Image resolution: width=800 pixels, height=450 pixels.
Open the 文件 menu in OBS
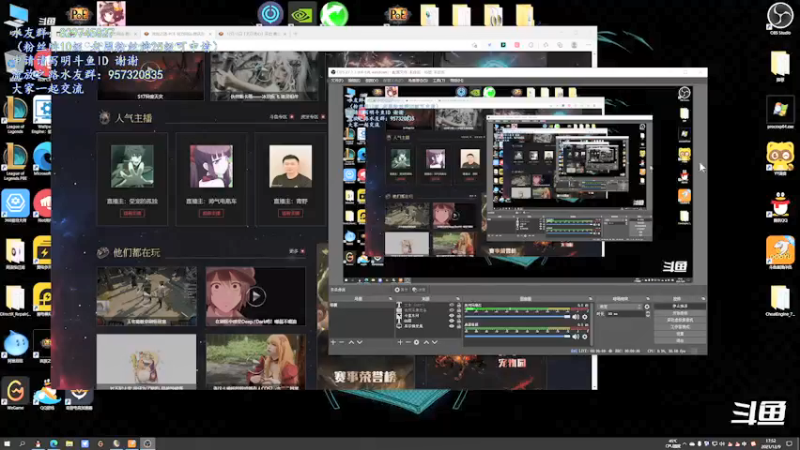337,80
